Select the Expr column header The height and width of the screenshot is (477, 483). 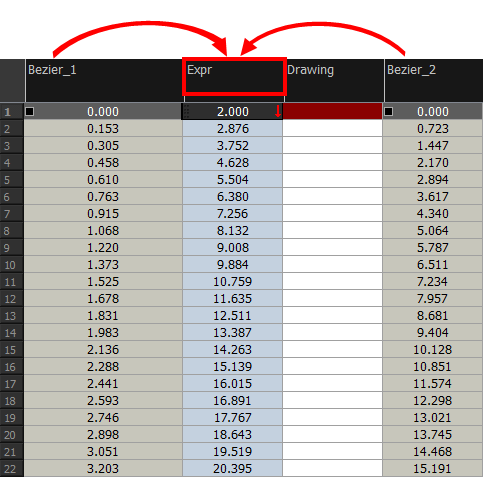[x=234, y=80]
